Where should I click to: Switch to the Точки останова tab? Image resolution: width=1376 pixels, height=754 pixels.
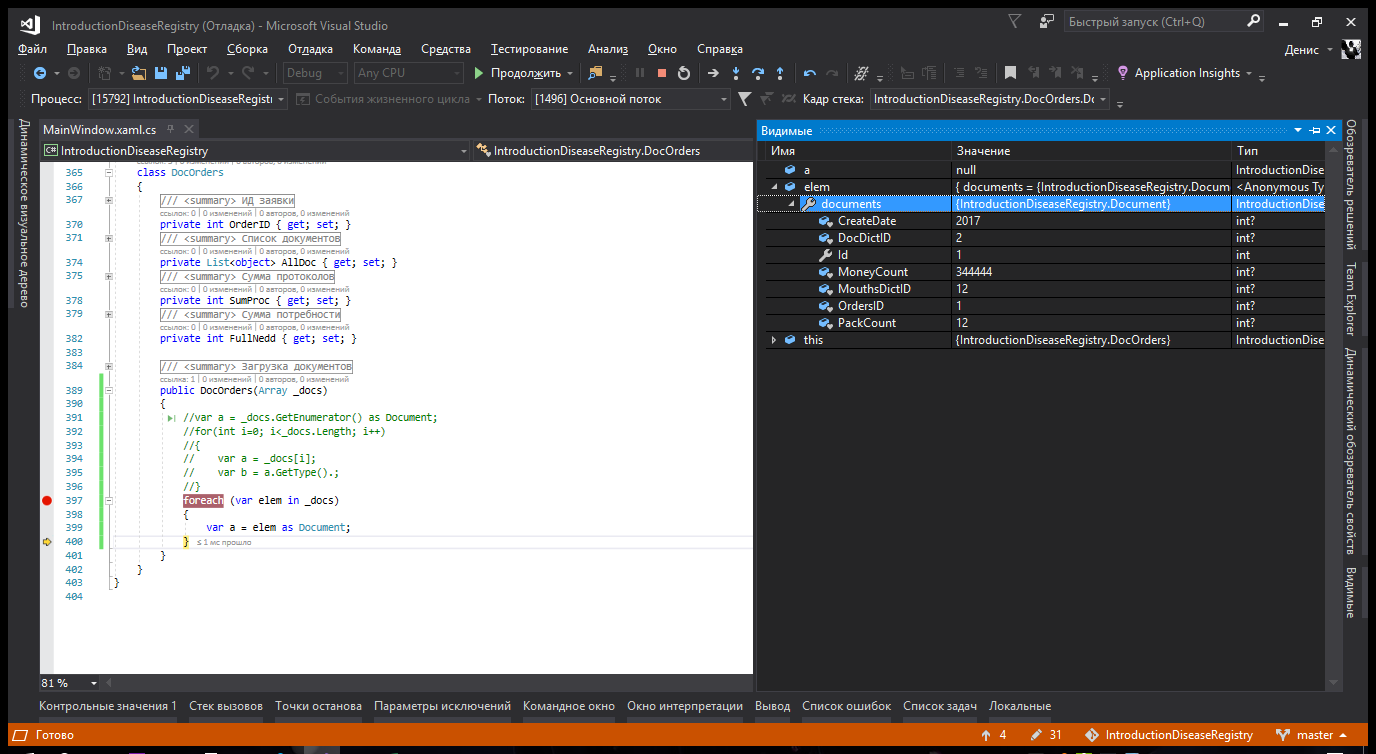pos(318,706)
